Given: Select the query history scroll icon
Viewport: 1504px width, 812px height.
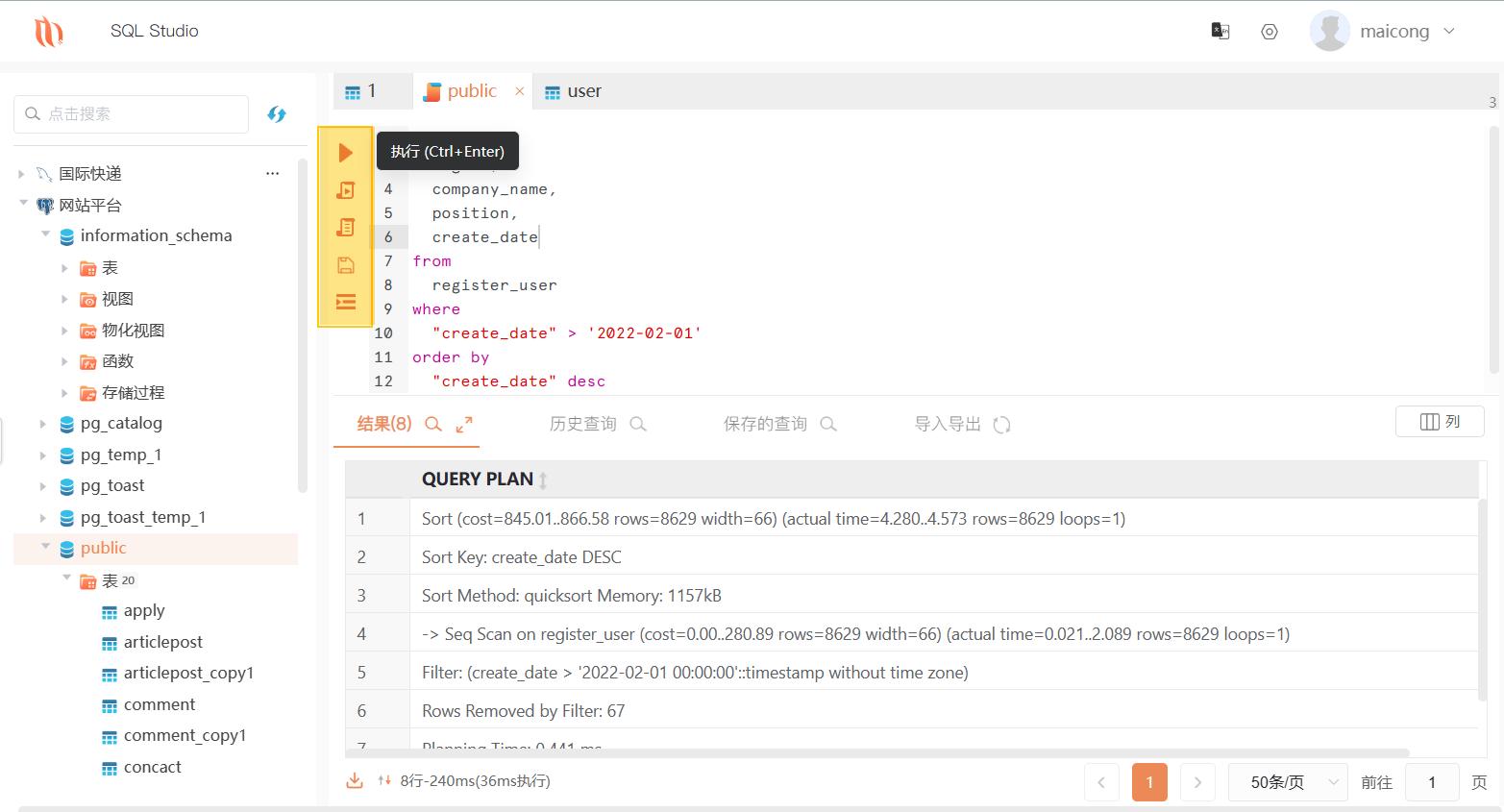Looking at the screenshot, I should (x=346, y=227).
